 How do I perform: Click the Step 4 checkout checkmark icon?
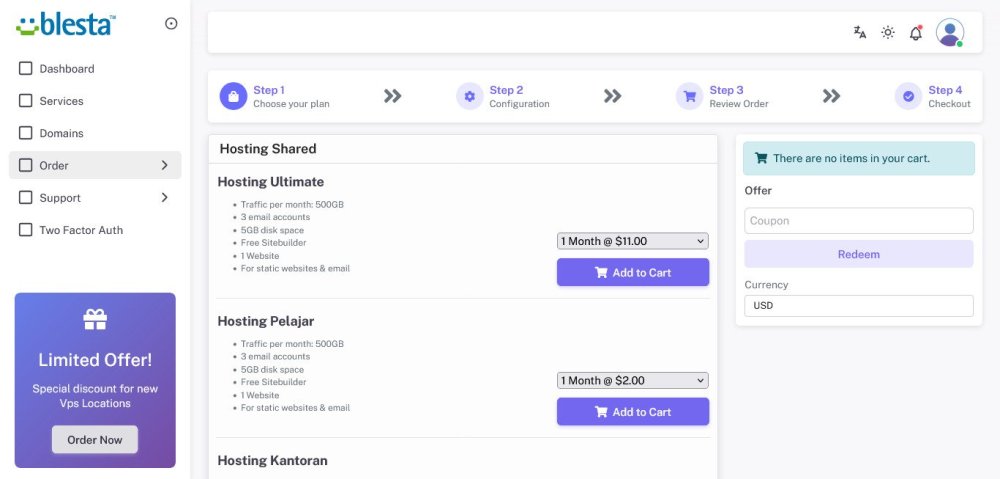(908, 96)
